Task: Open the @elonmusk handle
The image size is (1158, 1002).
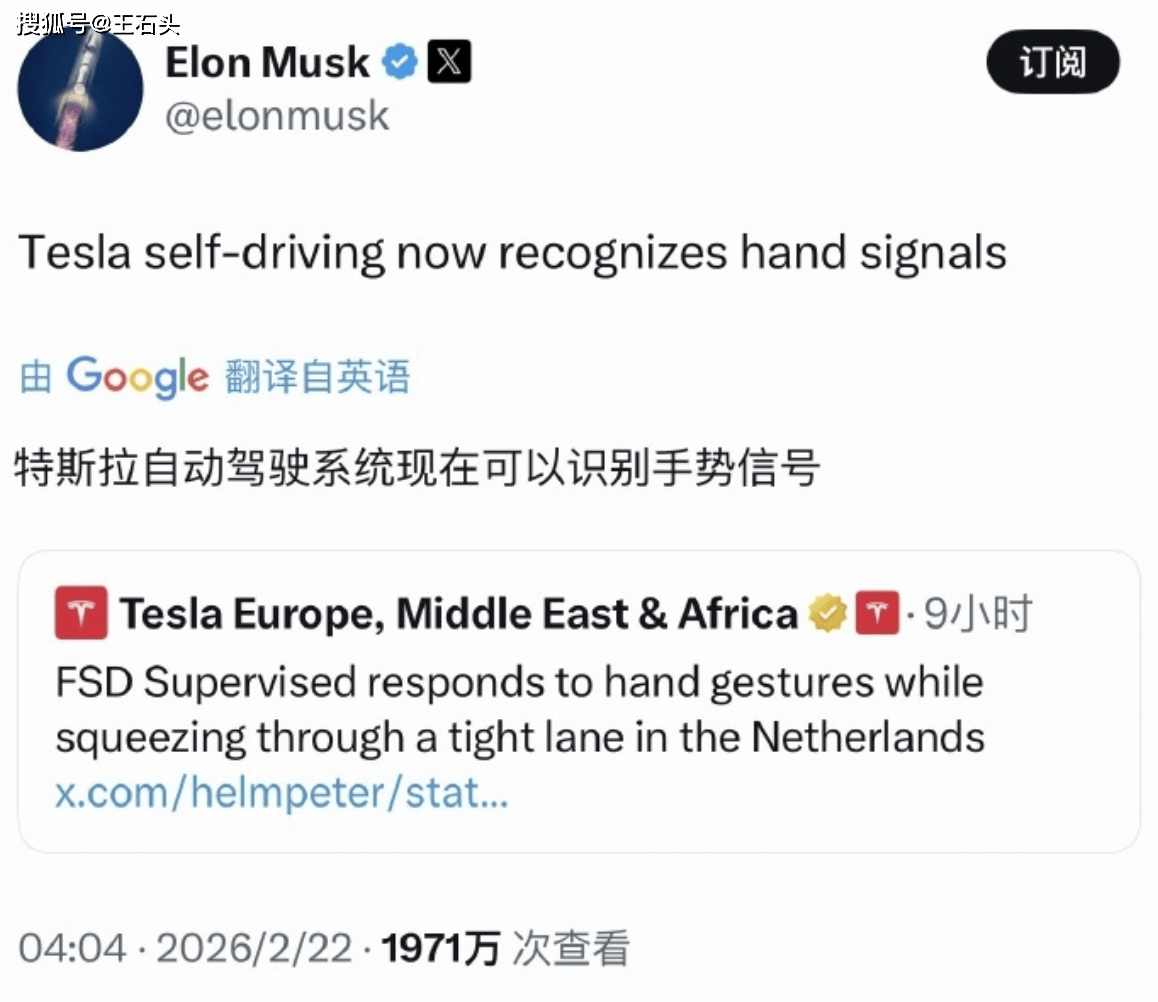Action: 277,116
